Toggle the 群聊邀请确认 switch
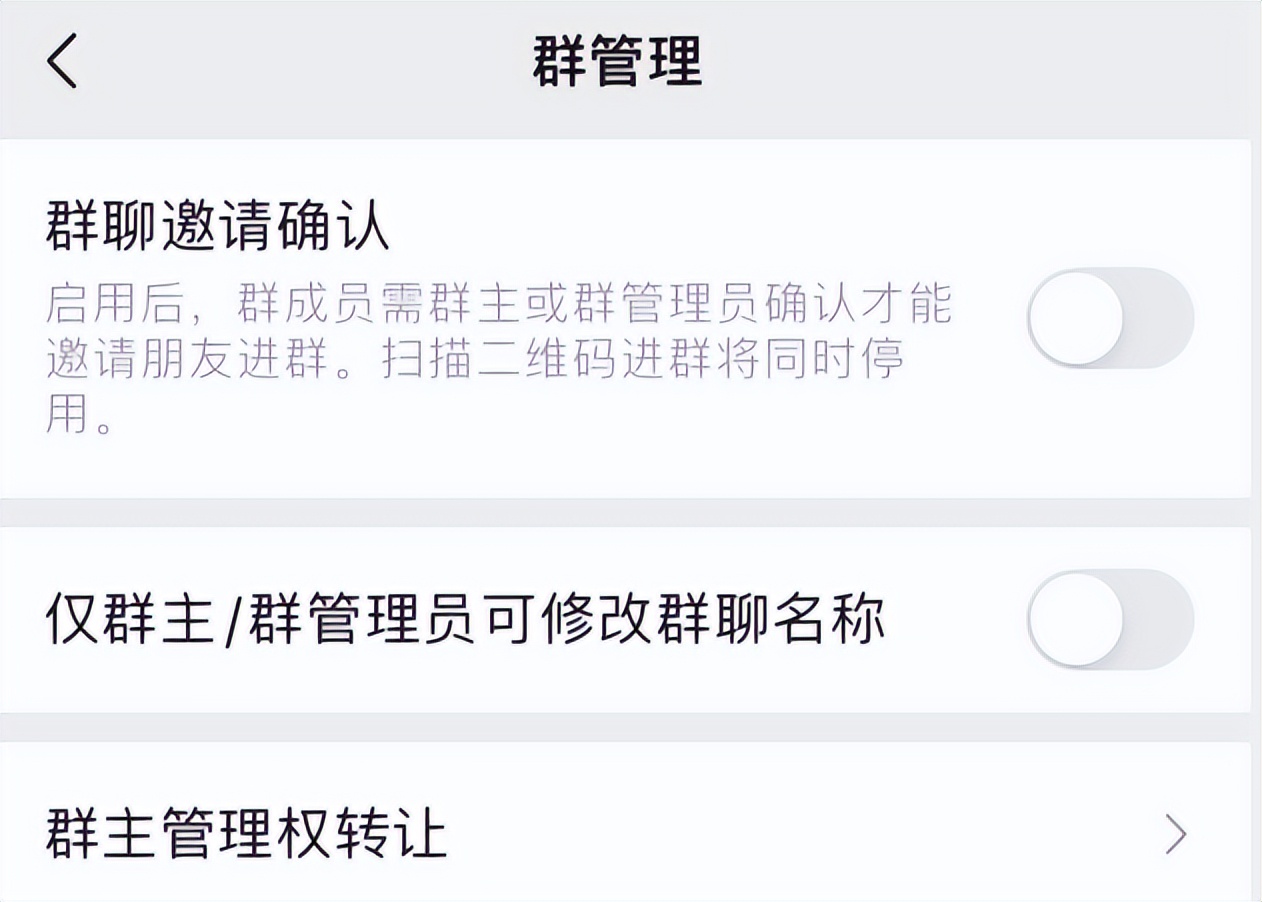The height and width of the screenshot is (902, 1262). pos(1110,318)
